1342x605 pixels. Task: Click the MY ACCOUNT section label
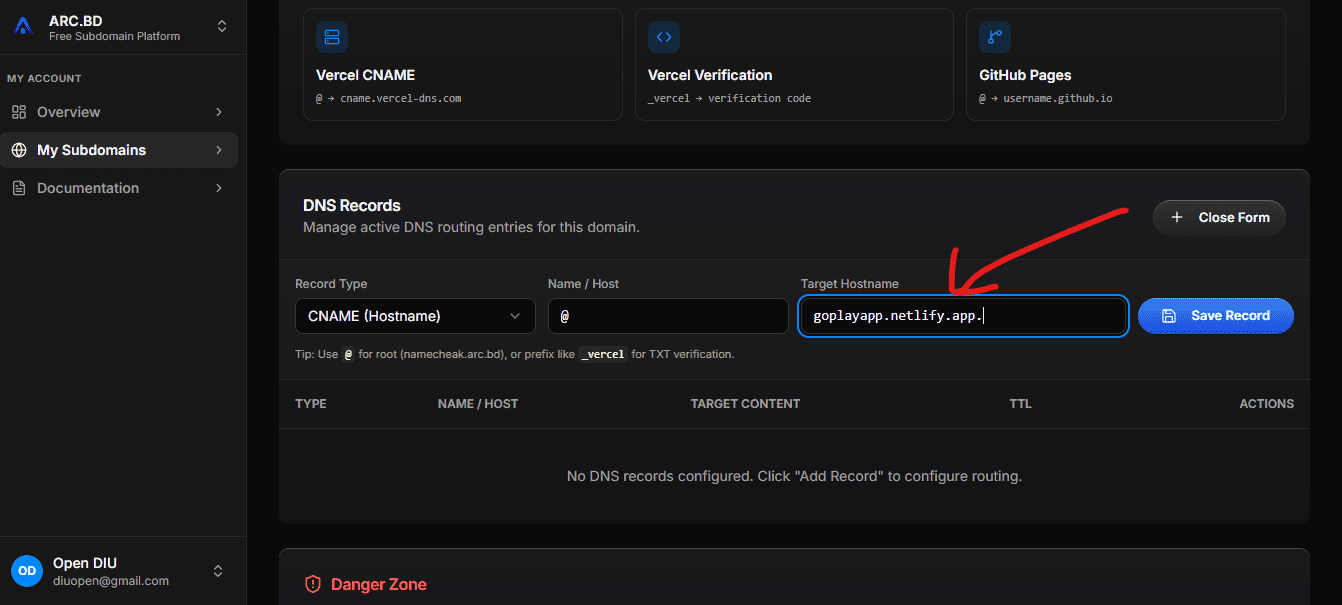(44, 78)
